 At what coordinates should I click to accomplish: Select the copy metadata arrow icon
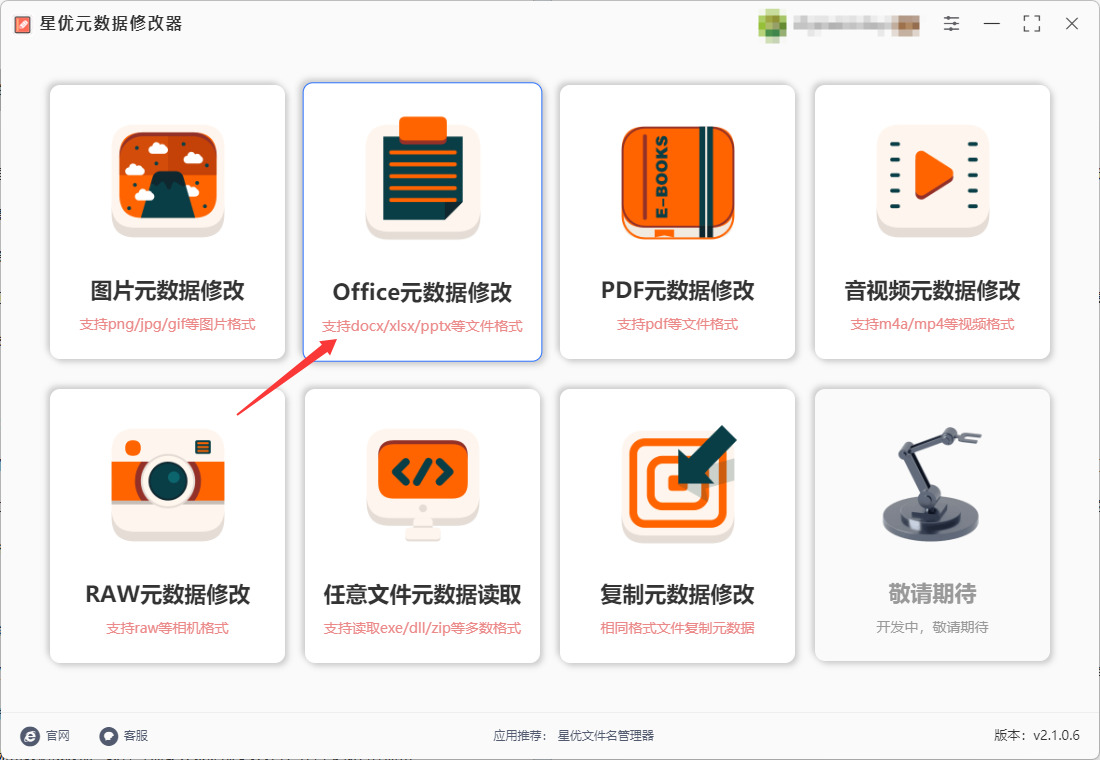[679, 483]
